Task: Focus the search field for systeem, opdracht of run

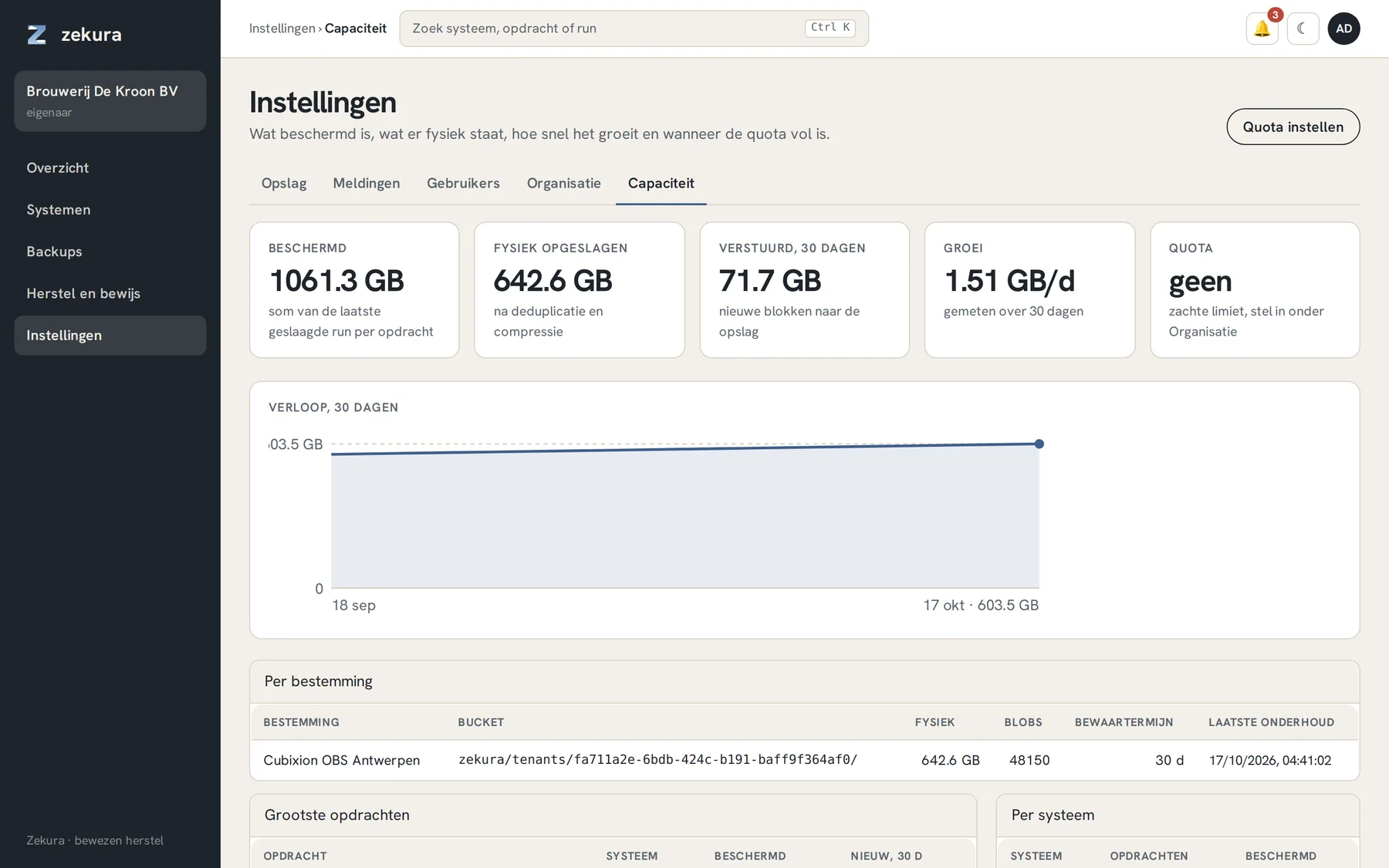Action: pos(634,29)
